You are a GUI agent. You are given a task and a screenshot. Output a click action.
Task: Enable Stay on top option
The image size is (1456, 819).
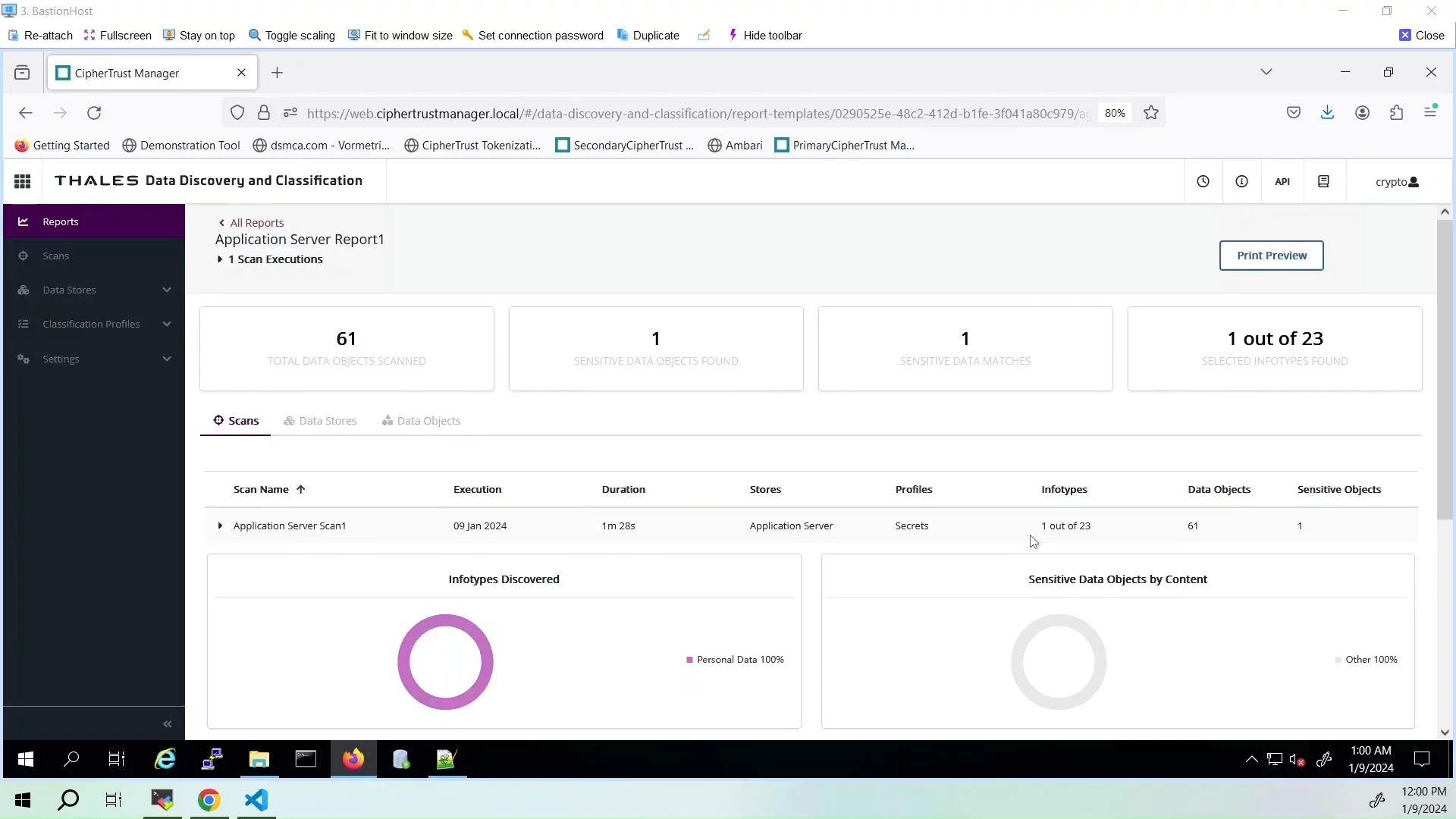coord(199,36)
